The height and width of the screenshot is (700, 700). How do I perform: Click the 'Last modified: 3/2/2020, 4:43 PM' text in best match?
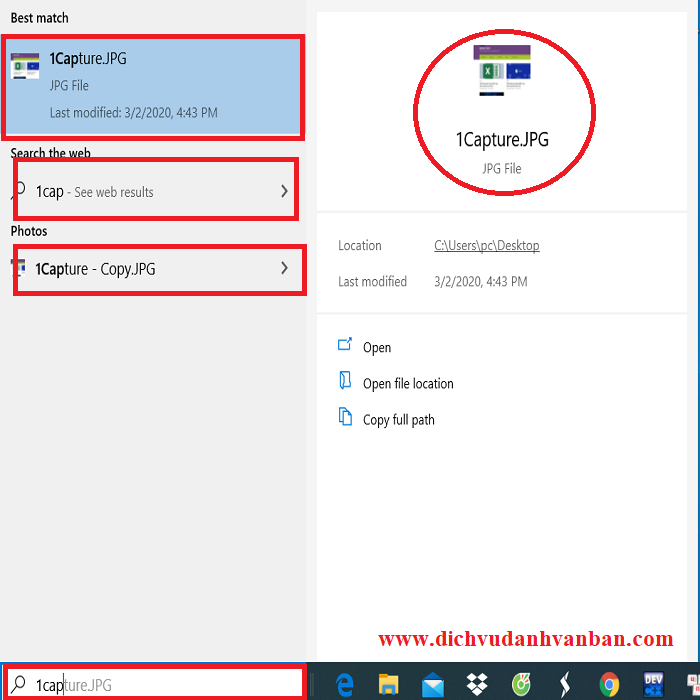[133, 112]
